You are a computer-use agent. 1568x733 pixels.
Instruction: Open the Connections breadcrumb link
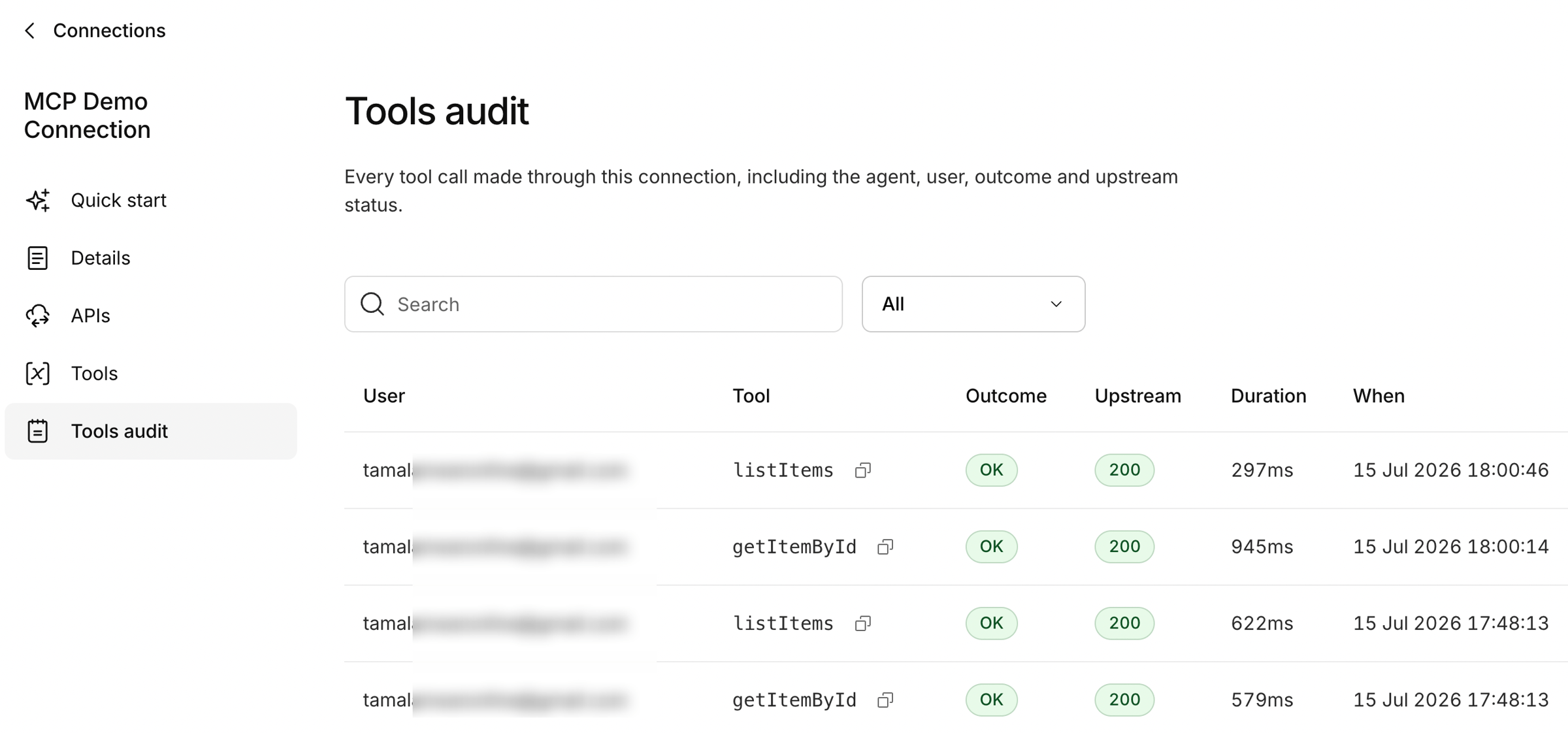(109, 31)
